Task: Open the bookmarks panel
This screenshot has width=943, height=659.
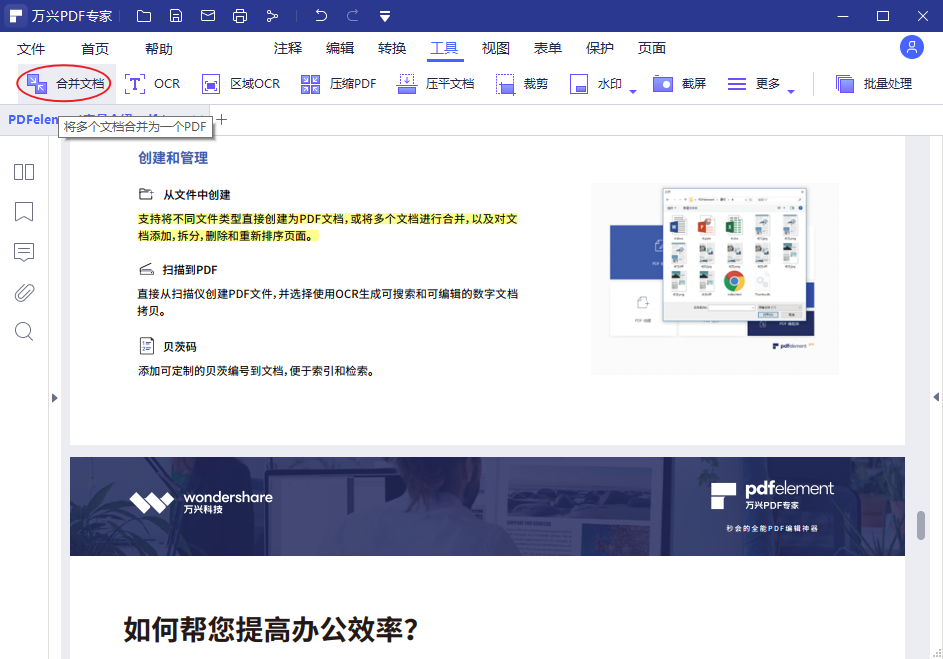Action: click(23, 212)
